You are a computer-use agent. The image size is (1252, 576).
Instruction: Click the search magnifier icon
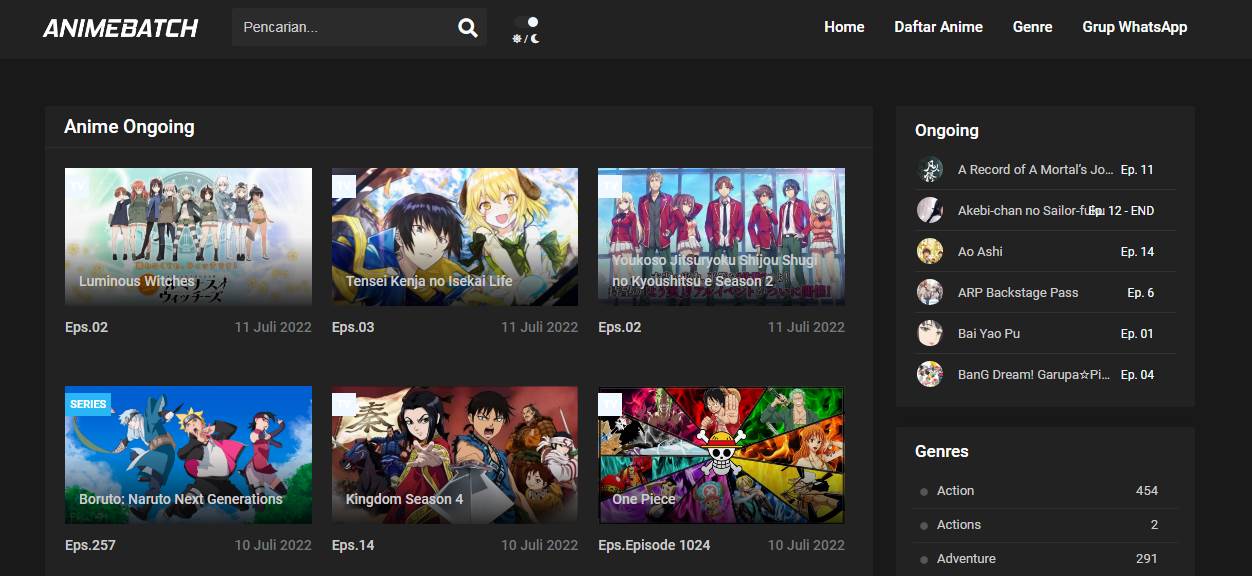pos(468,28)
